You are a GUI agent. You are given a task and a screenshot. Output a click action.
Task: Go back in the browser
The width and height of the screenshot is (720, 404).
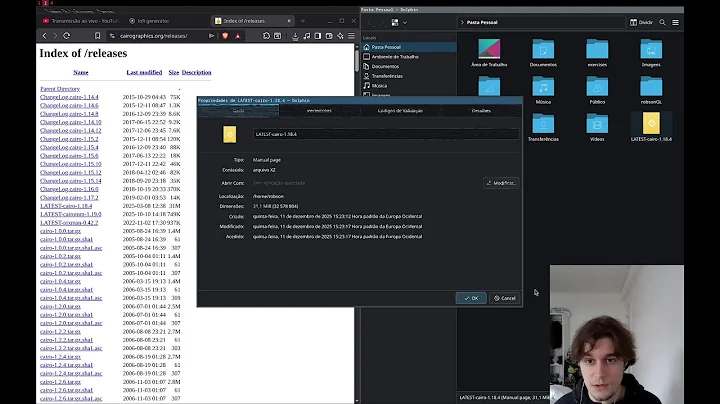45,36
